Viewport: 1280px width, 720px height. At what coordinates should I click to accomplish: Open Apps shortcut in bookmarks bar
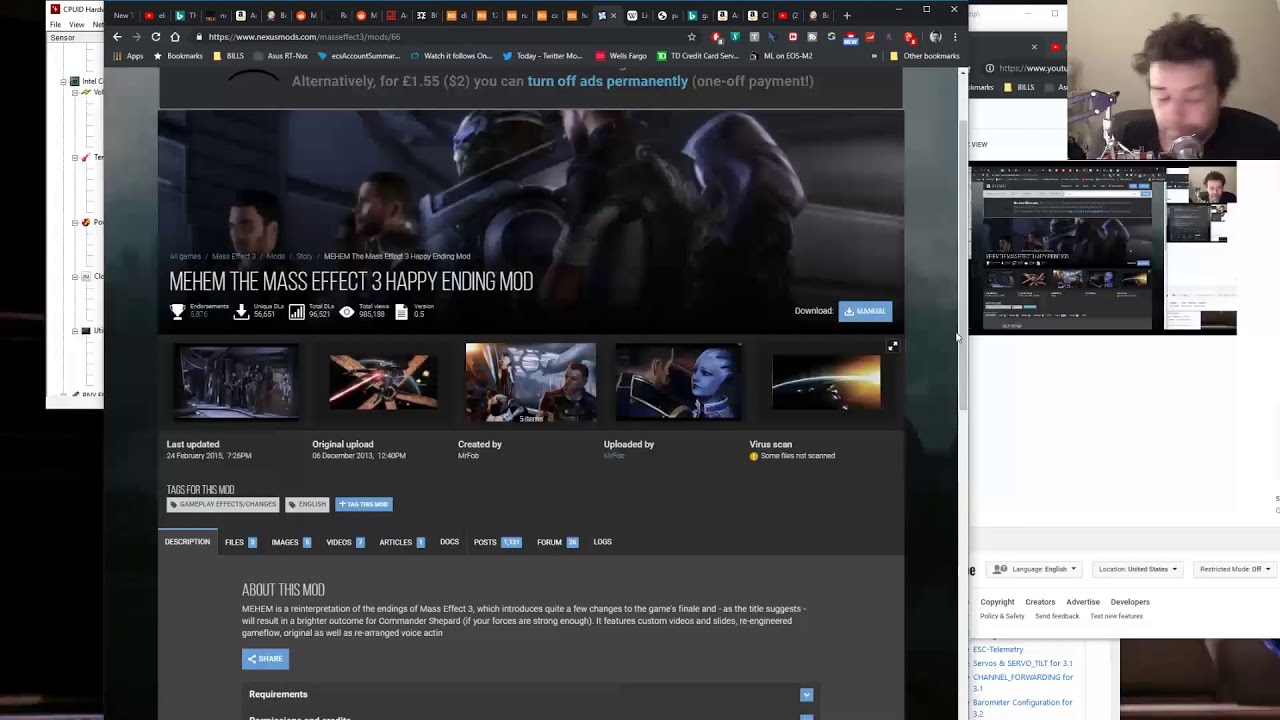pos(129,56)
